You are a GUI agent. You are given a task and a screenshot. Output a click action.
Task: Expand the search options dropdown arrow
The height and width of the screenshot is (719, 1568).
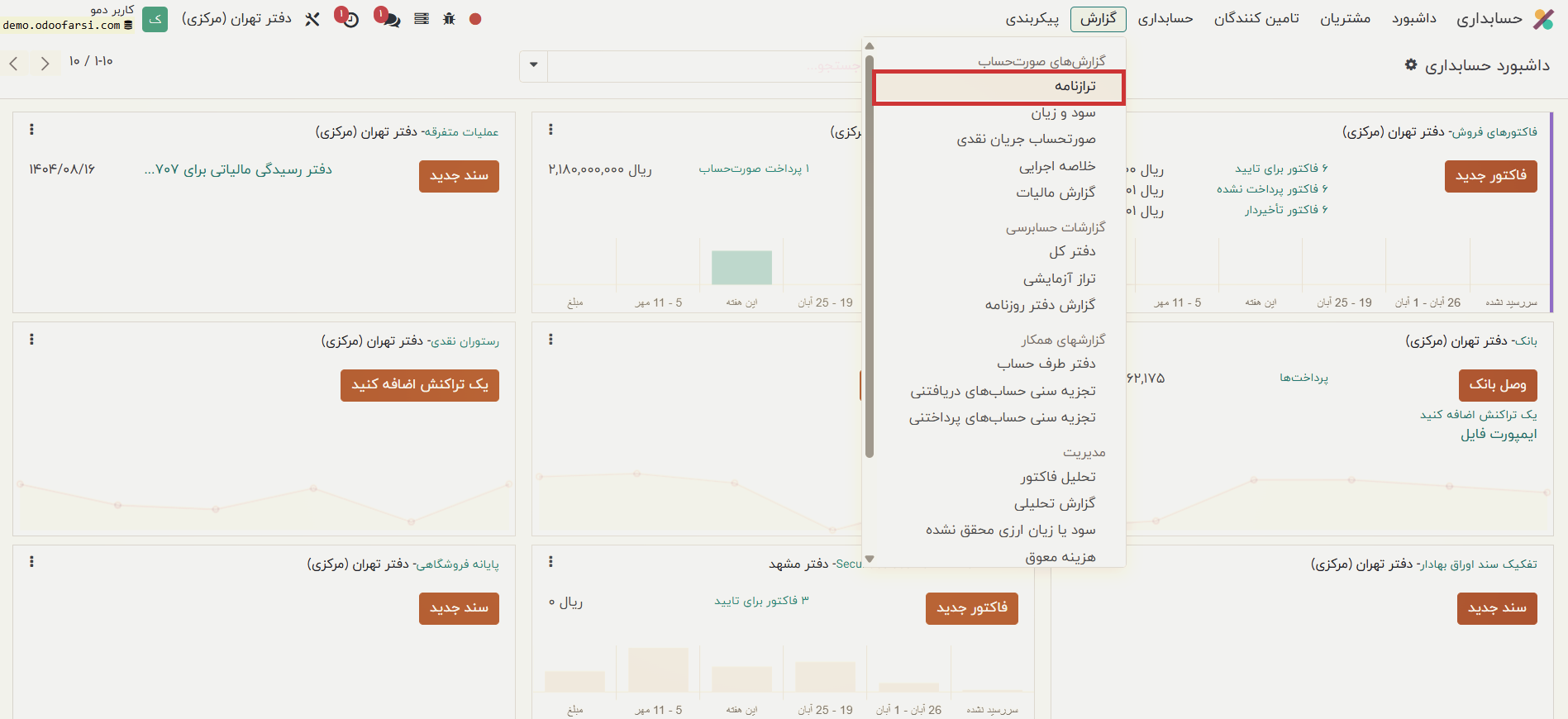(x=533, y=65)
